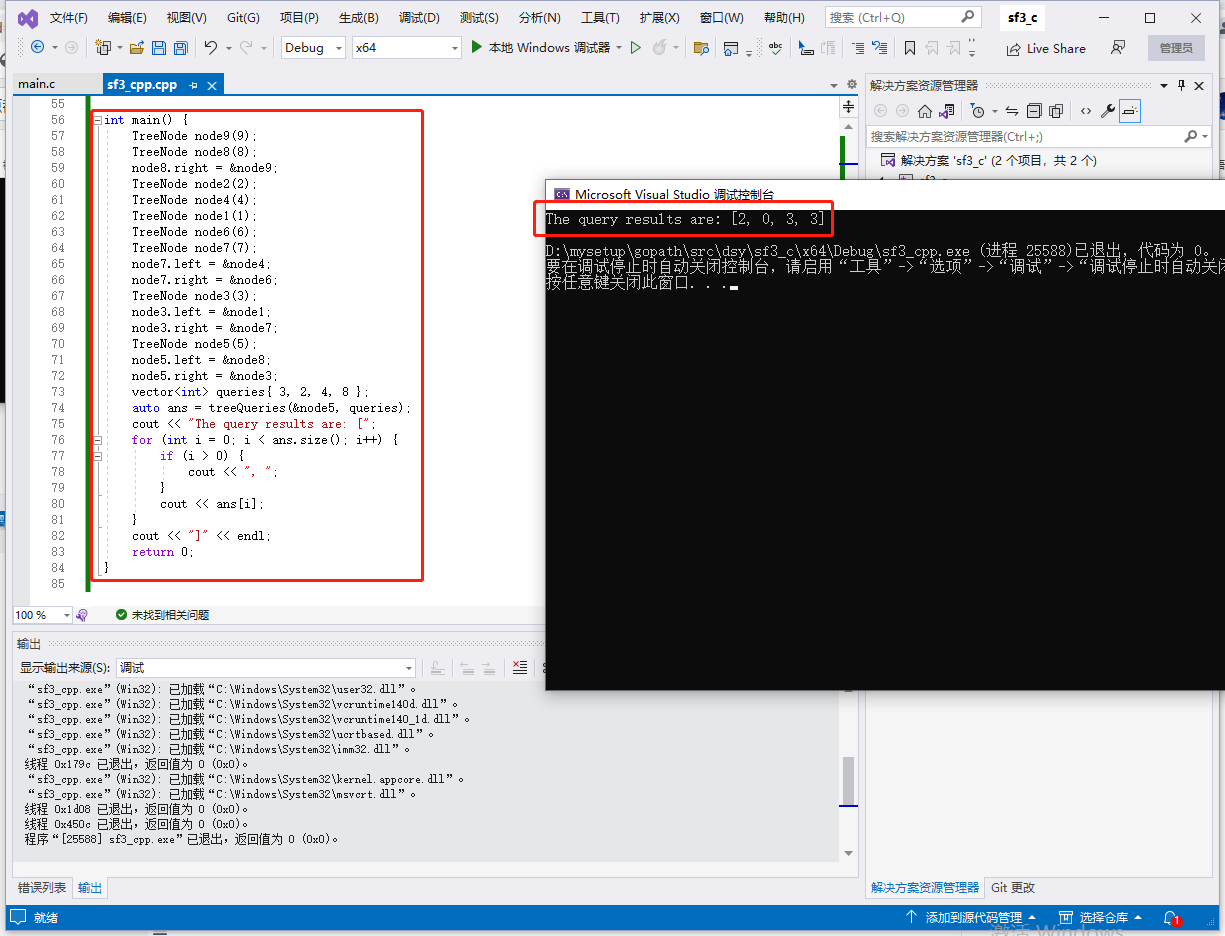The width and height of the screenshot is (1225, 936).
Task: Open the 工具(T) menu
Action: tap(600, 18)
